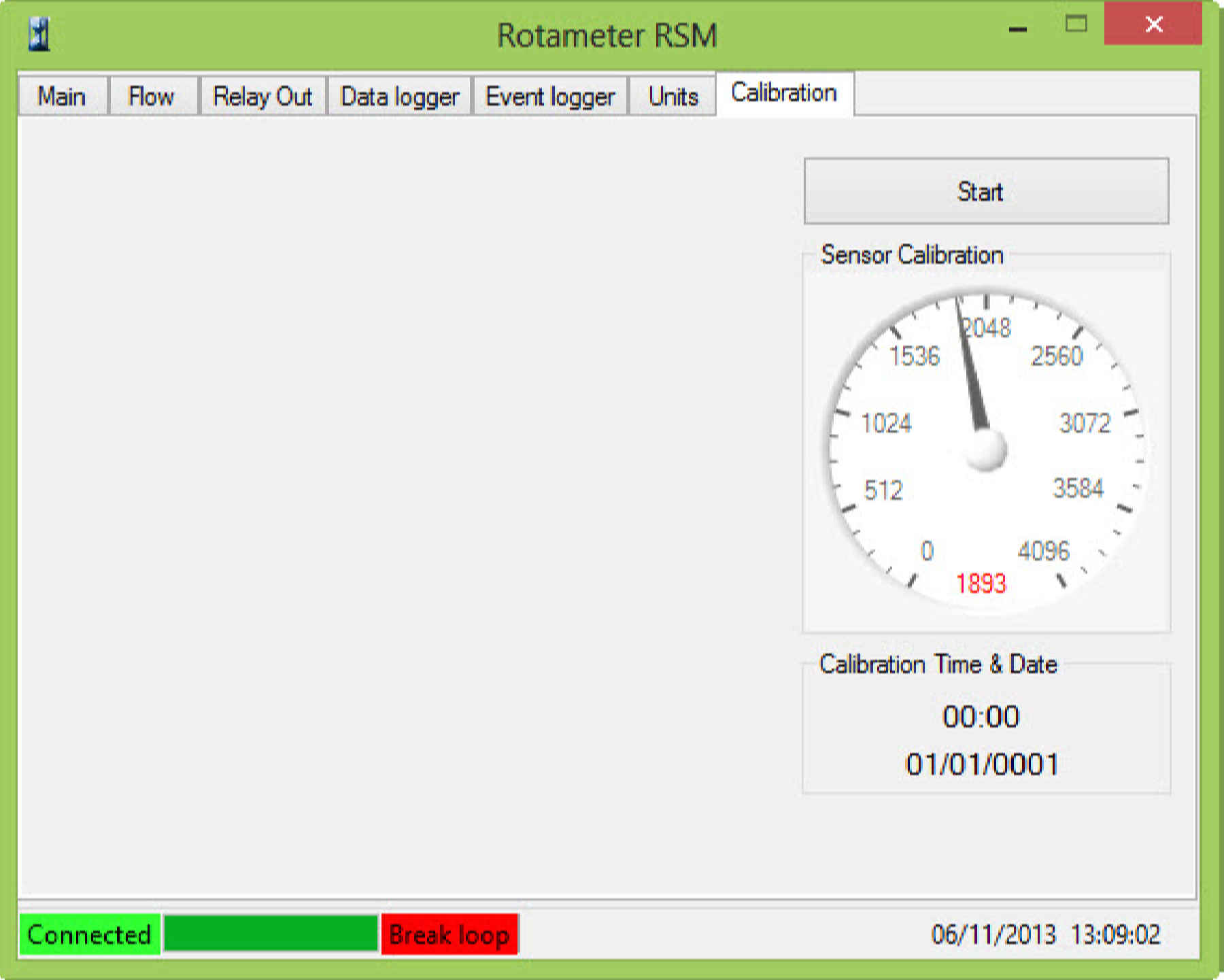
Task: Minimize the Rotameter RSM window
Action: click(1017, 27)
